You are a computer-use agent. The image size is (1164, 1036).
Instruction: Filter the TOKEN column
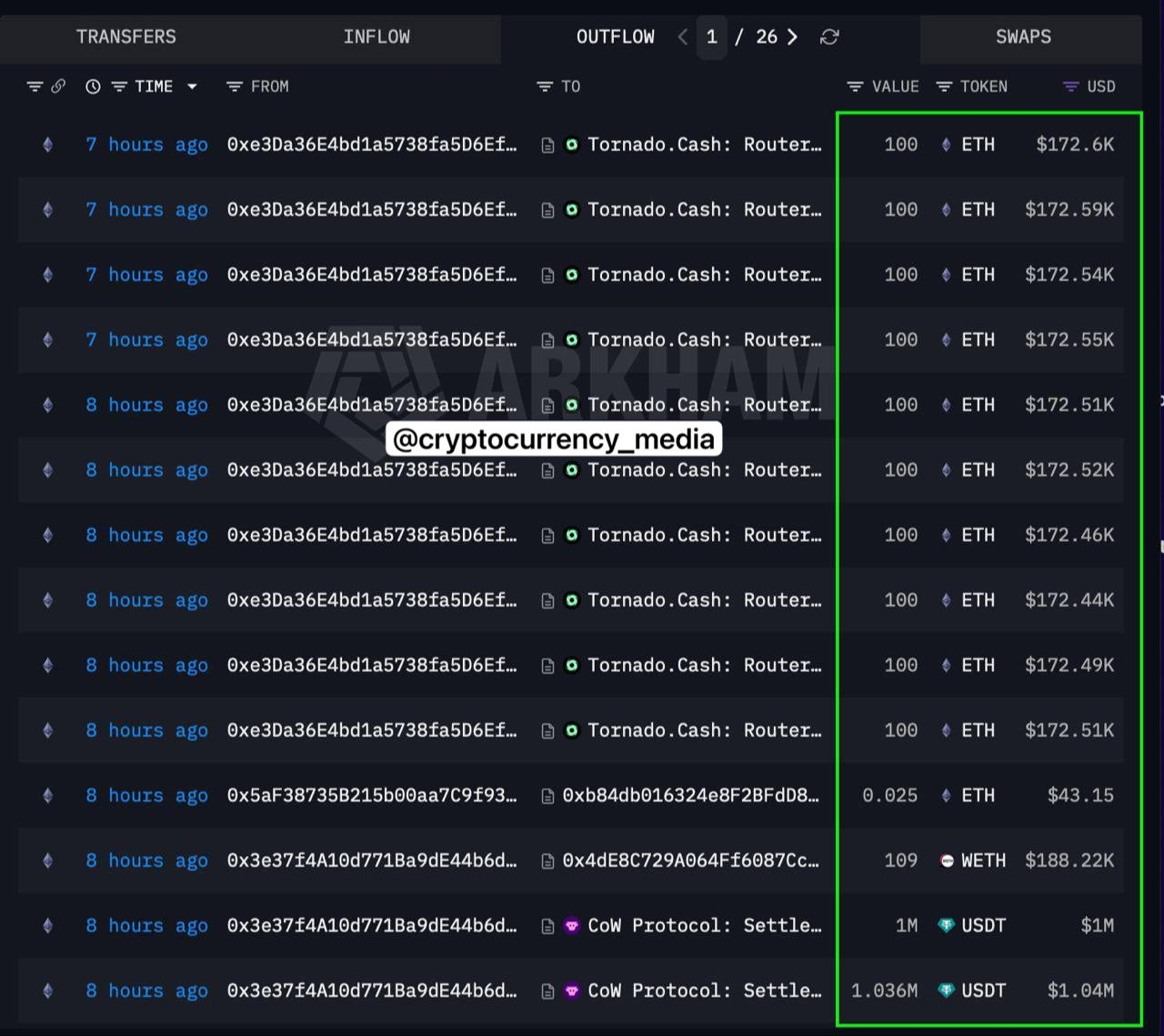[x=944, y=86]
